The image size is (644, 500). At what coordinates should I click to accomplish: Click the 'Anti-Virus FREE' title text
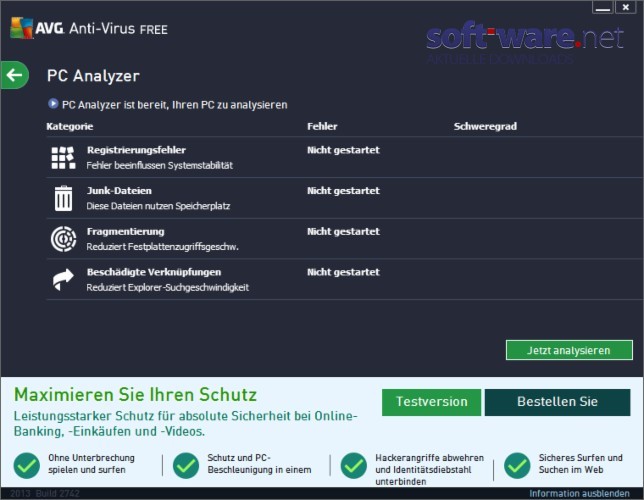coord(118,29)
